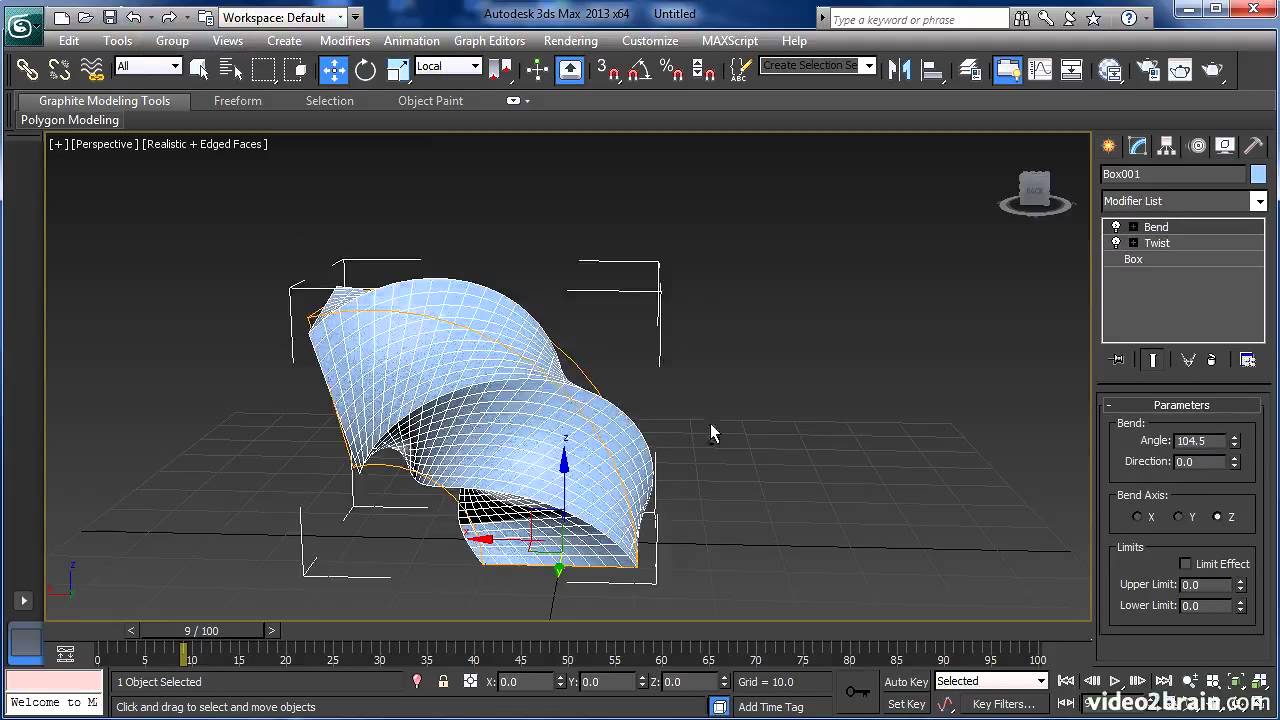Image resolution: width=1280 pixels, height=720 pixels.
Task: Click the Bend Angle input field
Action: (1200, 441)
